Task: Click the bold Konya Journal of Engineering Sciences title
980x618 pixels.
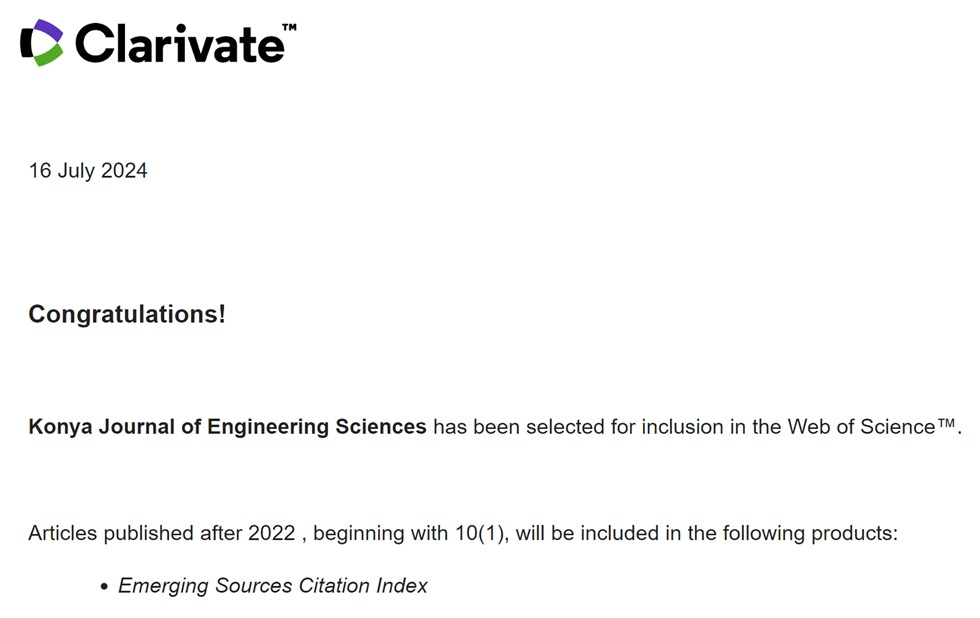Action: pos(227,427)
